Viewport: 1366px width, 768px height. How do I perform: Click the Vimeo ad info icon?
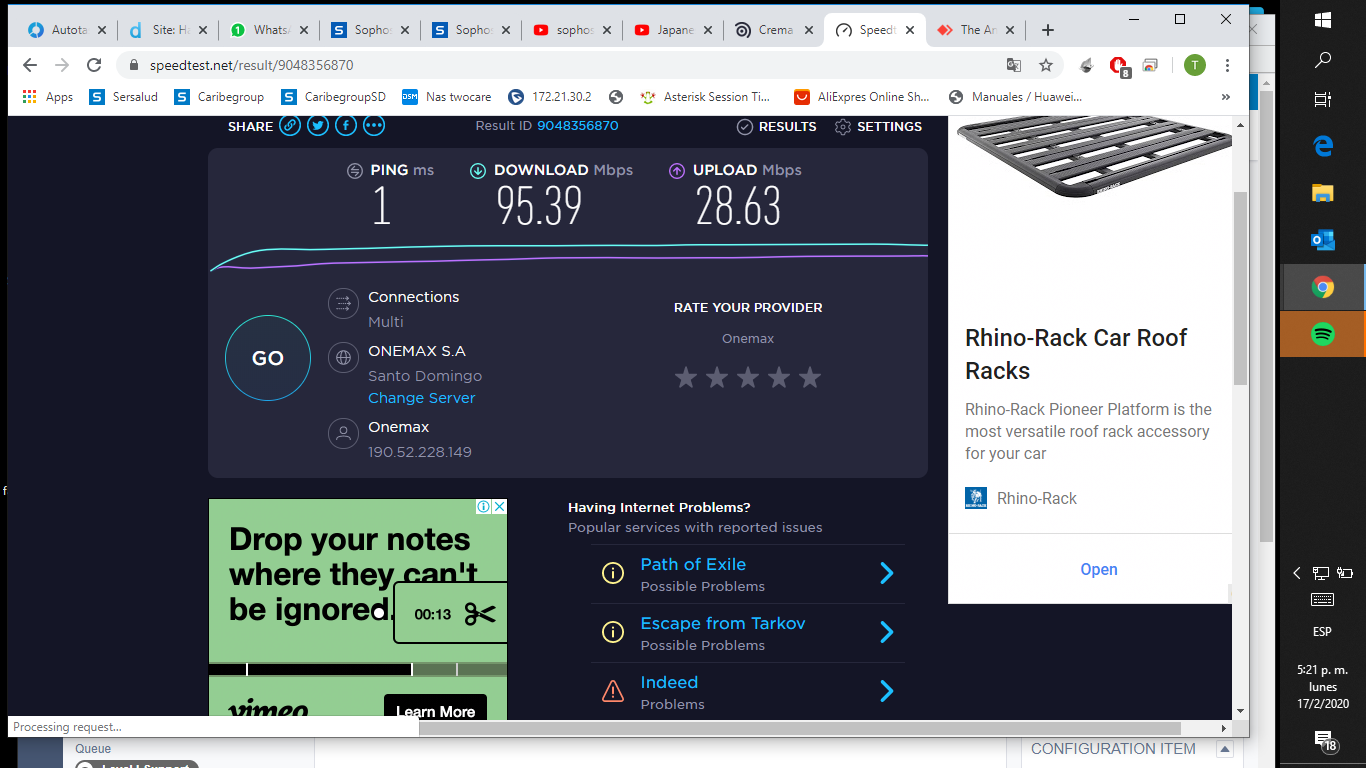(484, 507)
